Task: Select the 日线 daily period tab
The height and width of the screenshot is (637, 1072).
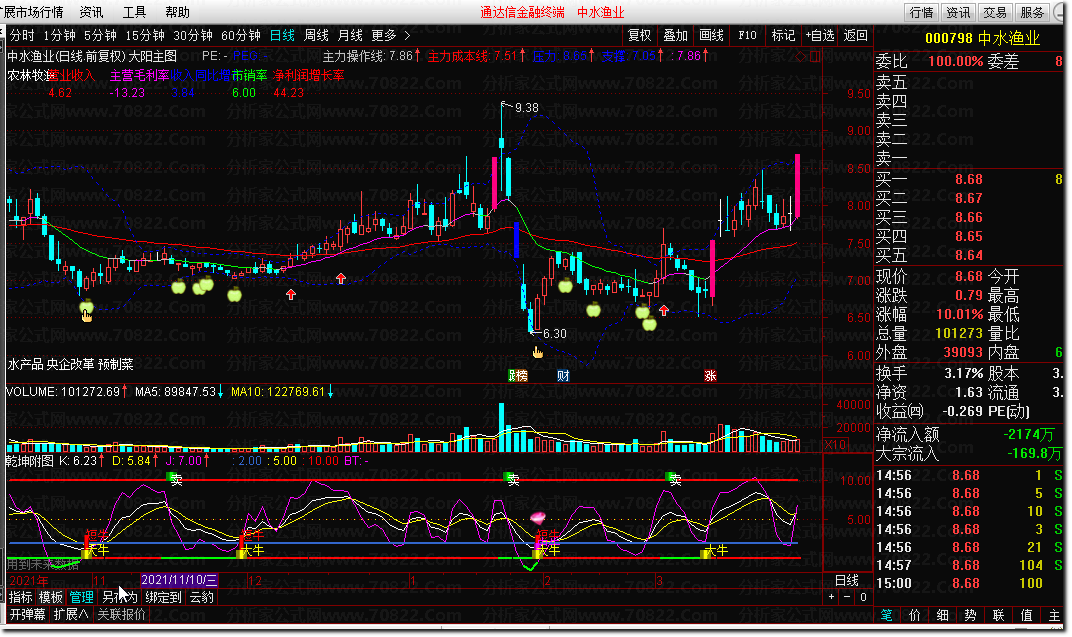Action: click(282, 35)
